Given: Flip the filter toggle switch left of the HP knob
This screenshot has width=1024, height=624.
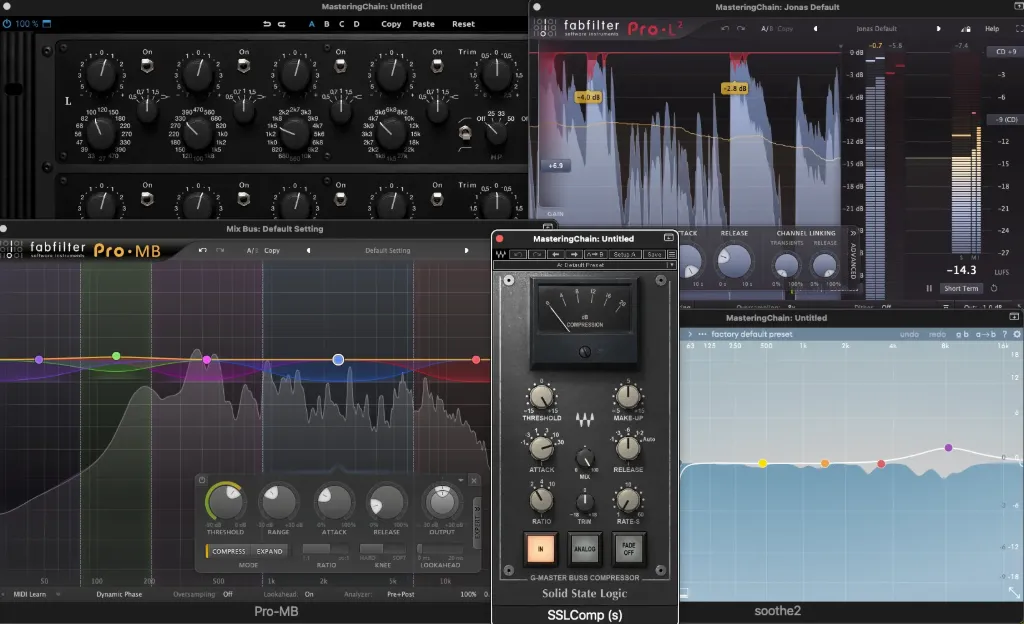Looking at the screenshot, I should [465, 134].
